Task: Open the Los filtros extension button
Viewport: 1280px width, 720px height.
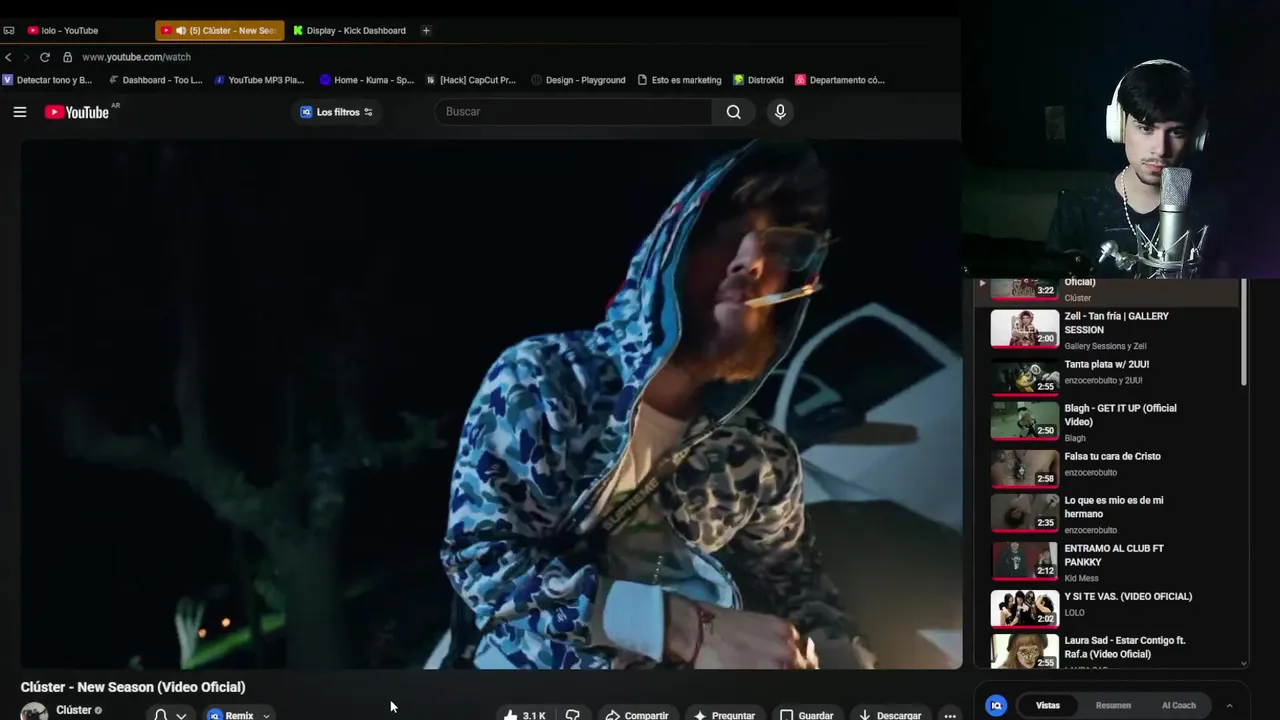Action: coord(337,112)
